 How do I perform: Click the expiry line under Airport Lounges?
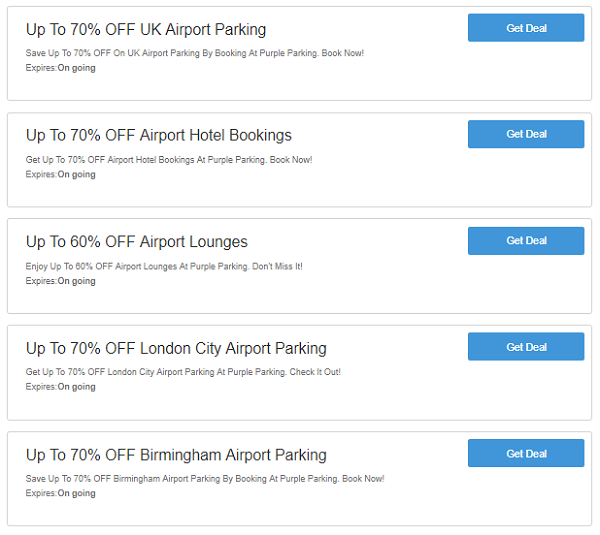(x=60, y=281)
